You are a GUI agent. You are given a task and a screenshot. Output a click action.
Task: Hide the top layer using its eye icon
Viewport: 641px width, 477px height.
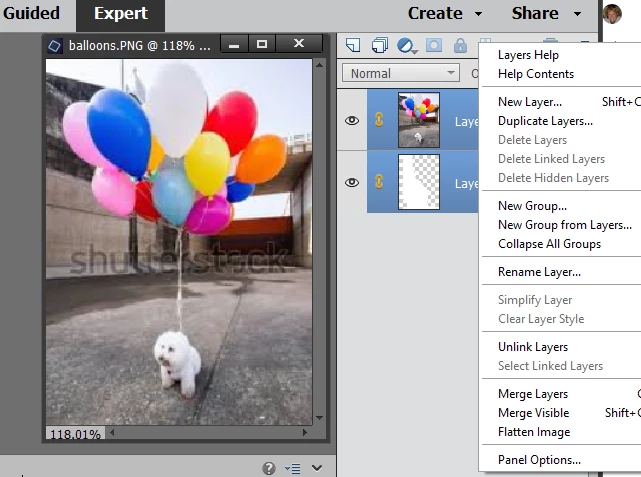click(352, 121)
